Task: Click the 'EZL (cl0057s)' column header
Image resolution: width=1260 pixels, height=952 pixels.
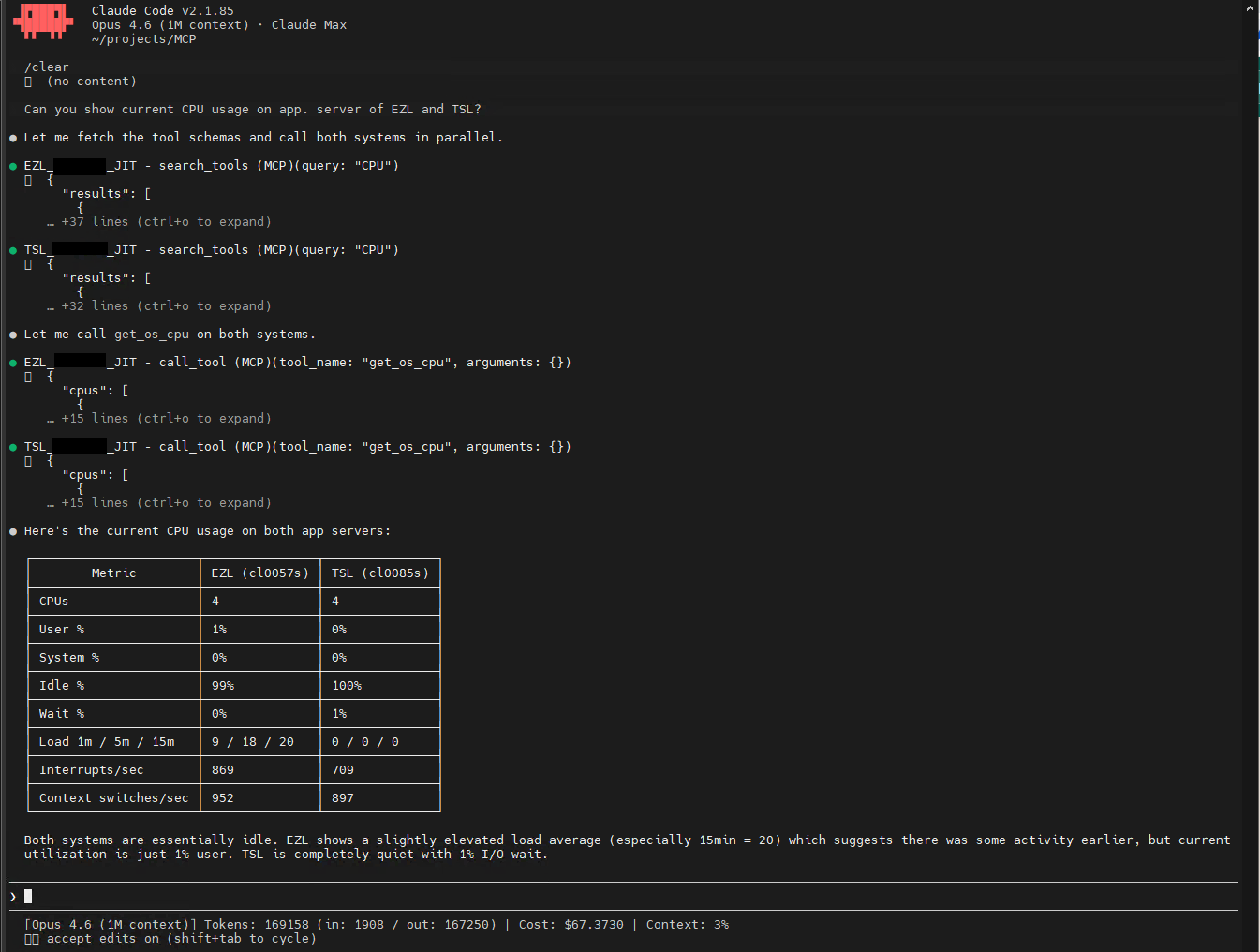Action: 260,573
